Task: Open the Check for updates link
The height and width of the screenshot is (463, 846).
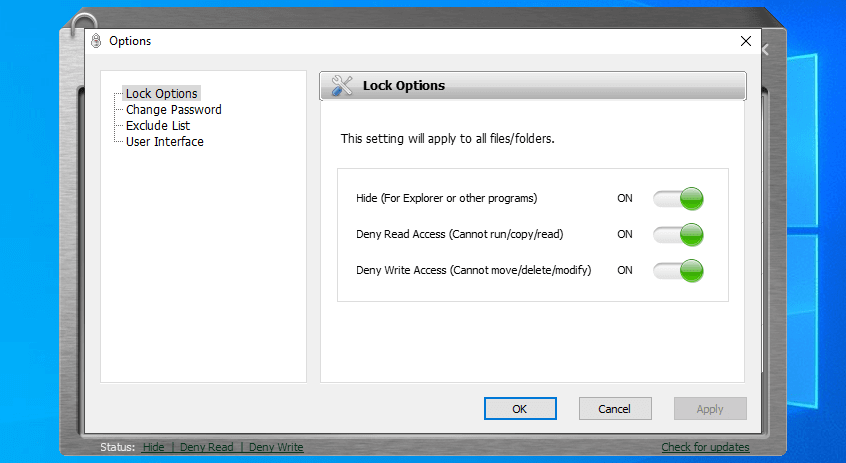Action: [x=705, y=447]
